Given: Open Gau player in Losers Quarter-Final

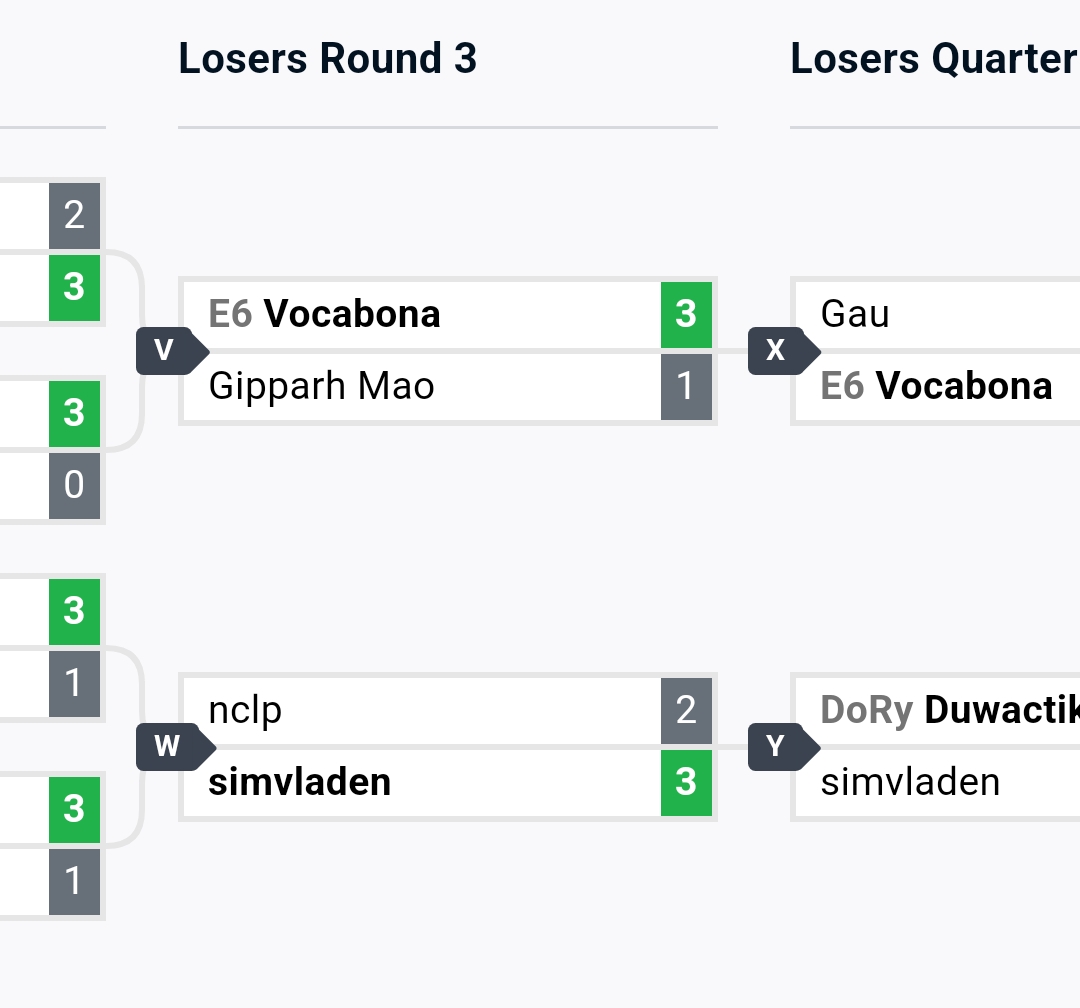Looking at the screenshot, I should pyautogui.click(x=937, y=315).
